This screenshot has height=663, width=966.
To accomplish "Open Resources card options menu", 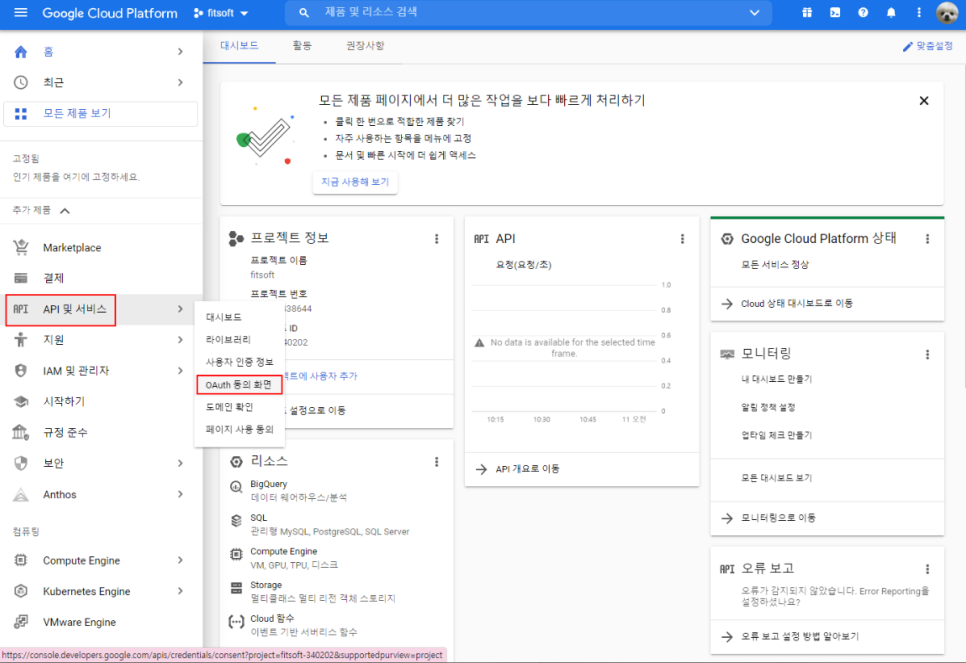I will 437,462.
